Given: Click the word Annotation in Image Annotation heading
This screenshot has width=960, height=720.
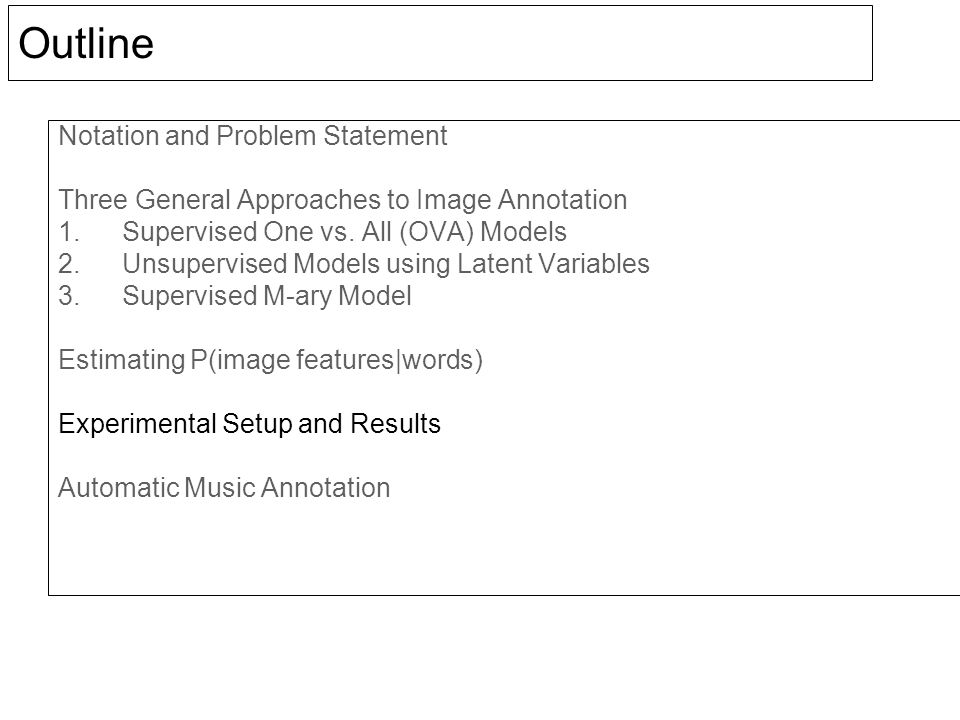Looking at the screenshot, I should (x=562, y=200).
